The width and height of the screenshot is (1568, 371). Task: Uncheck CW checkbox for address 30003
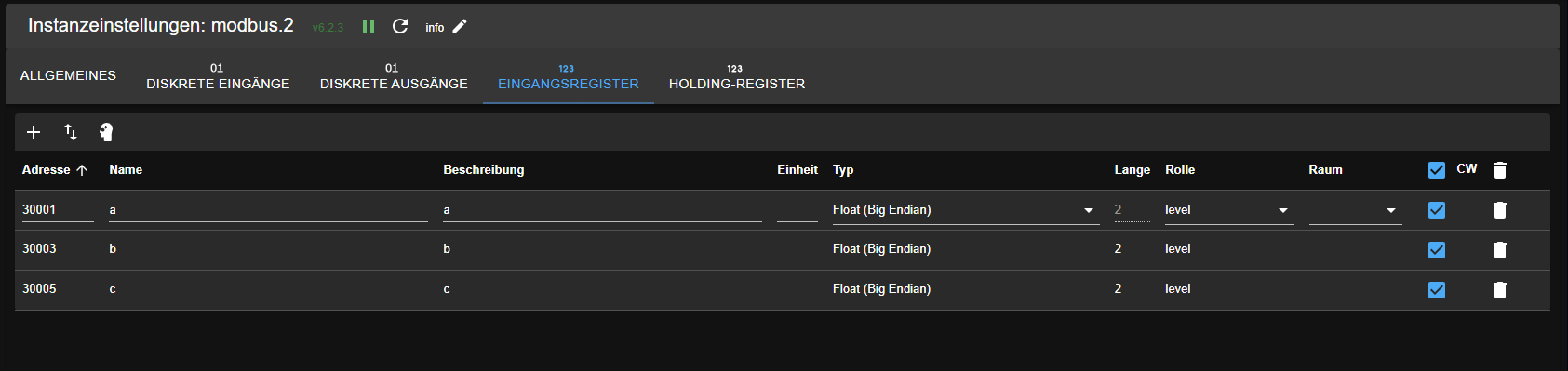pos(1437,250)
